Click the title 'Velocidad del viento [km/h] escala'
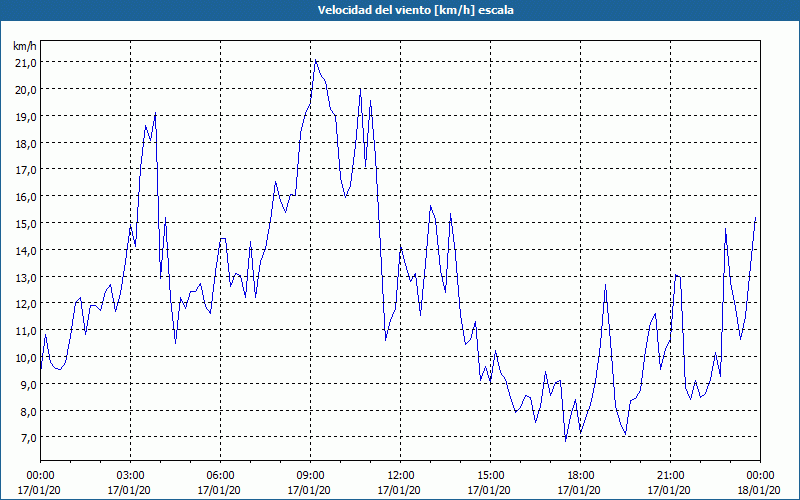This screenshot has height=500, width=800. click(415, 10)
